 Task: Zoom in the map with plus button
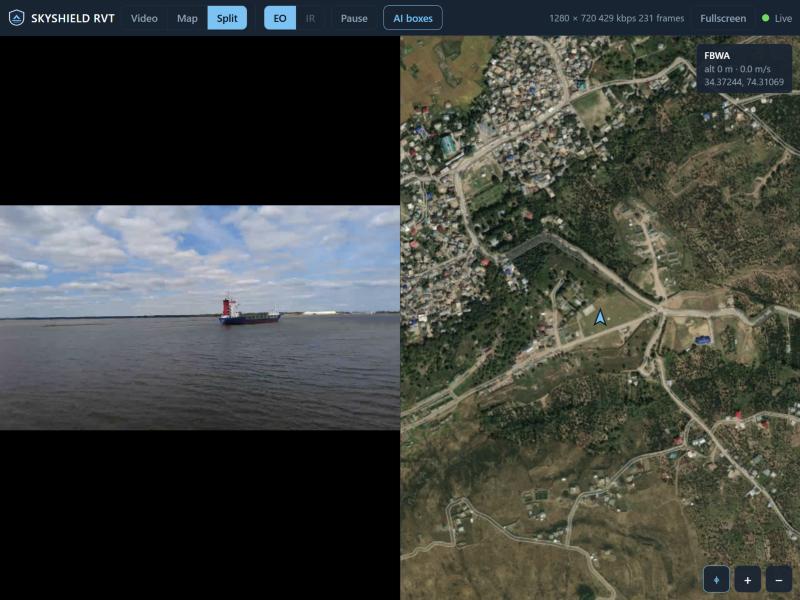(x=747, y=580)
